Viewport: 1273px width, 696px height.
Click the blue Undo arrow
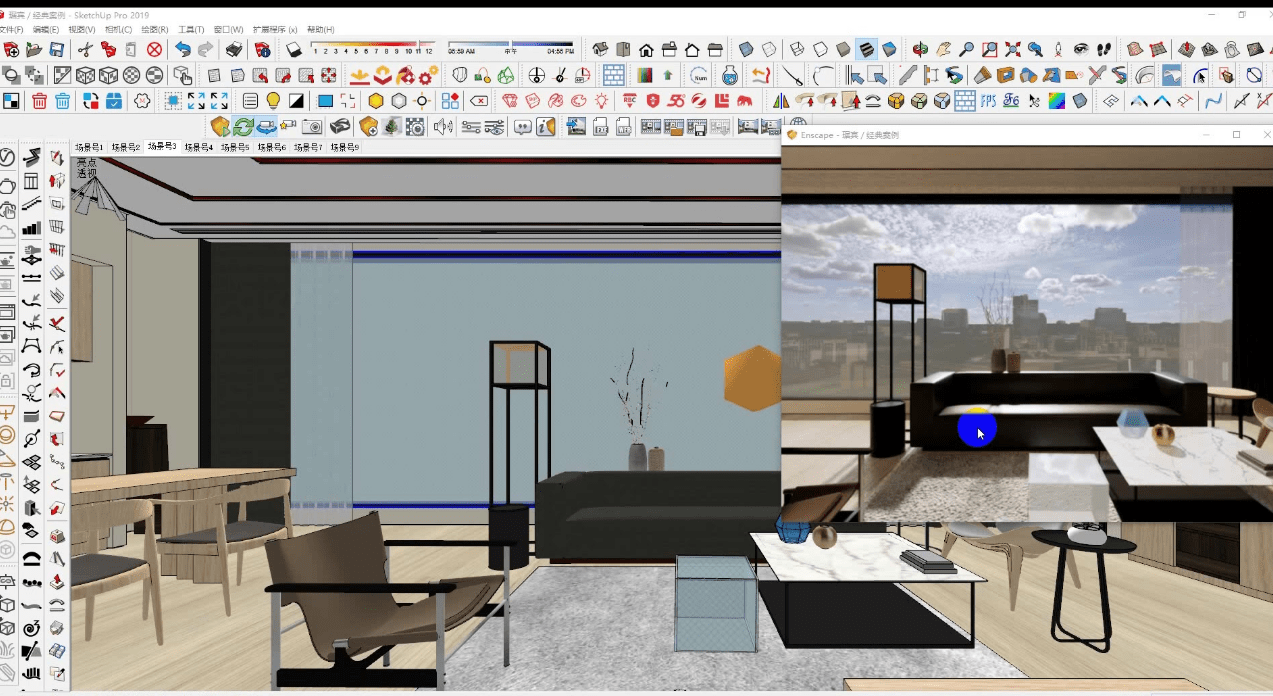[x=182, y=49]
